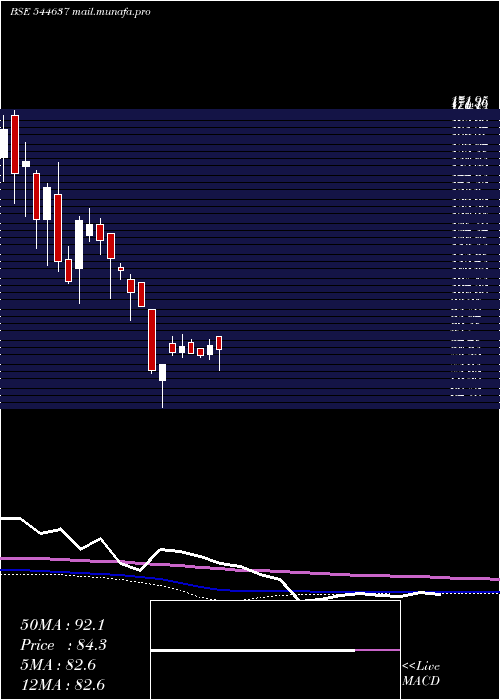Click the last red candle on the chart

pos(219,343)
